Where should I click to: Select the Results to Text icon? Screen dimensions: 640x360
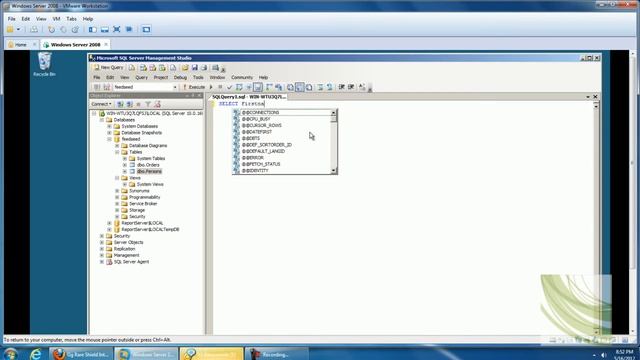tap(290, 87)
